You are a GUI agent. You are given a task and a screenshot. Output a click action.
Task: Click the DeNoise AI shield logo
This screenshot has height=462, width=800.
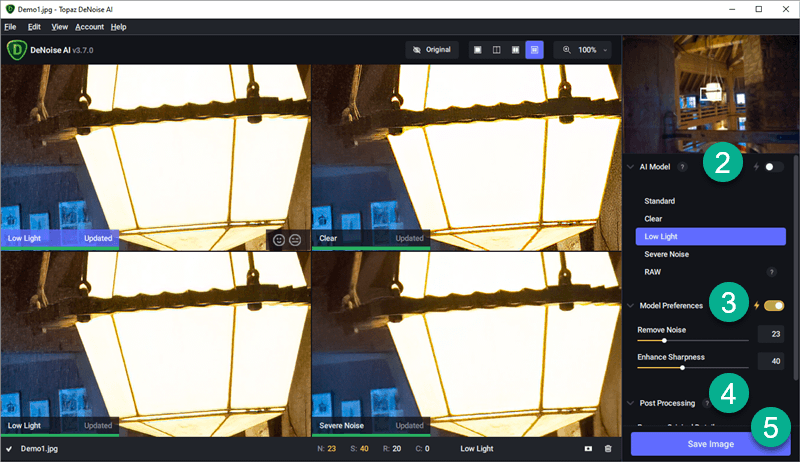[17, 50]
